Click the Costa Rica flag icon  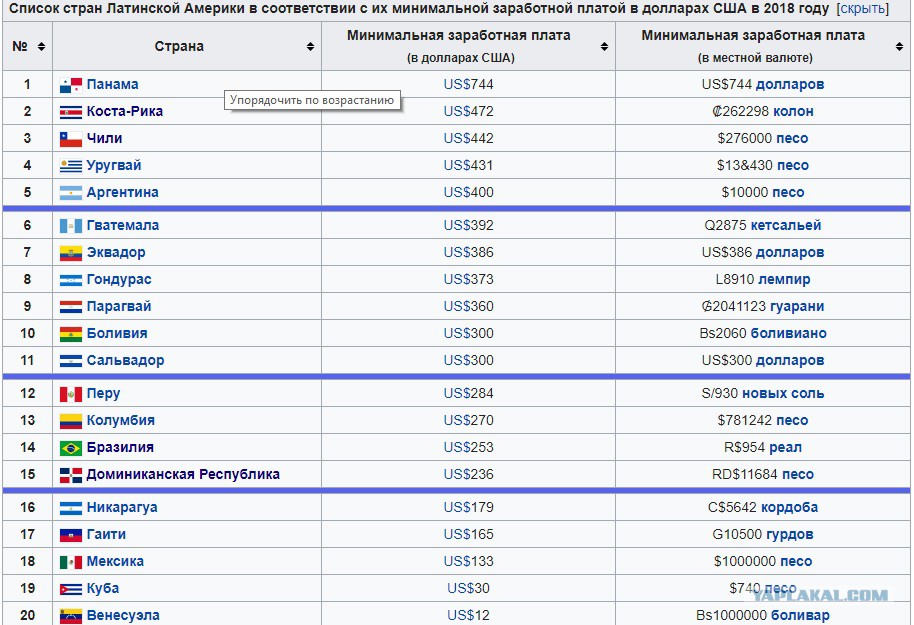(71, 112)
